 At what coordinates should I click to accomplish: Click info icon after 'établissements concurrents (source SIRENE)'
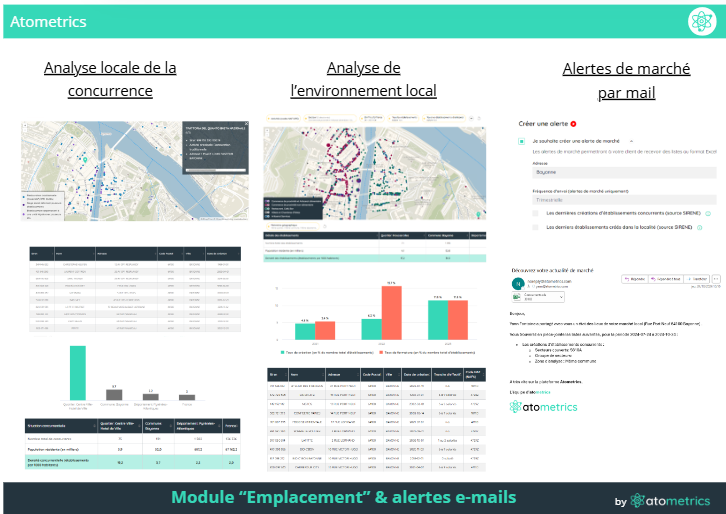point(709,213)
